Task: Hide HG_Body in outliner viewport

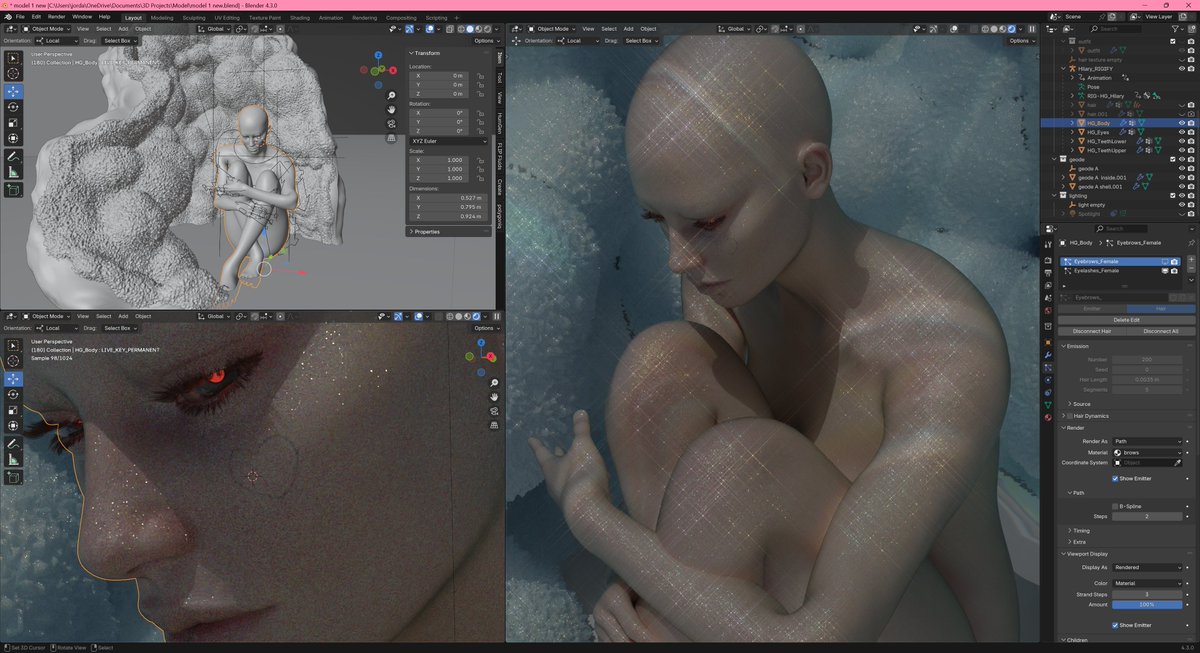Action: [x=1181, y=123]
